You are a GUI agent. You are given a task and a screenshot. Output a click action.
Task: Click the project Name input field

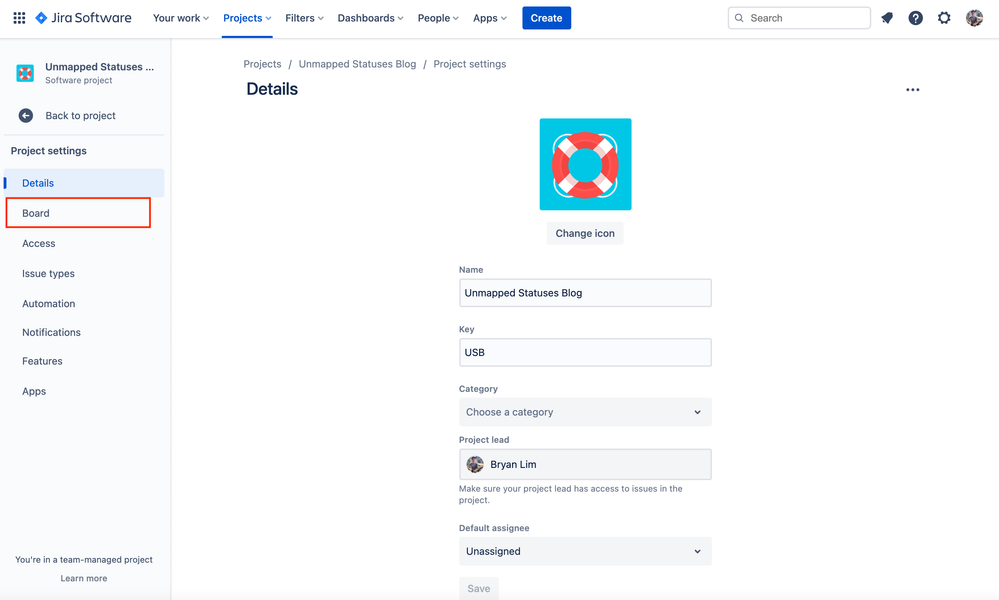[585, 293]
